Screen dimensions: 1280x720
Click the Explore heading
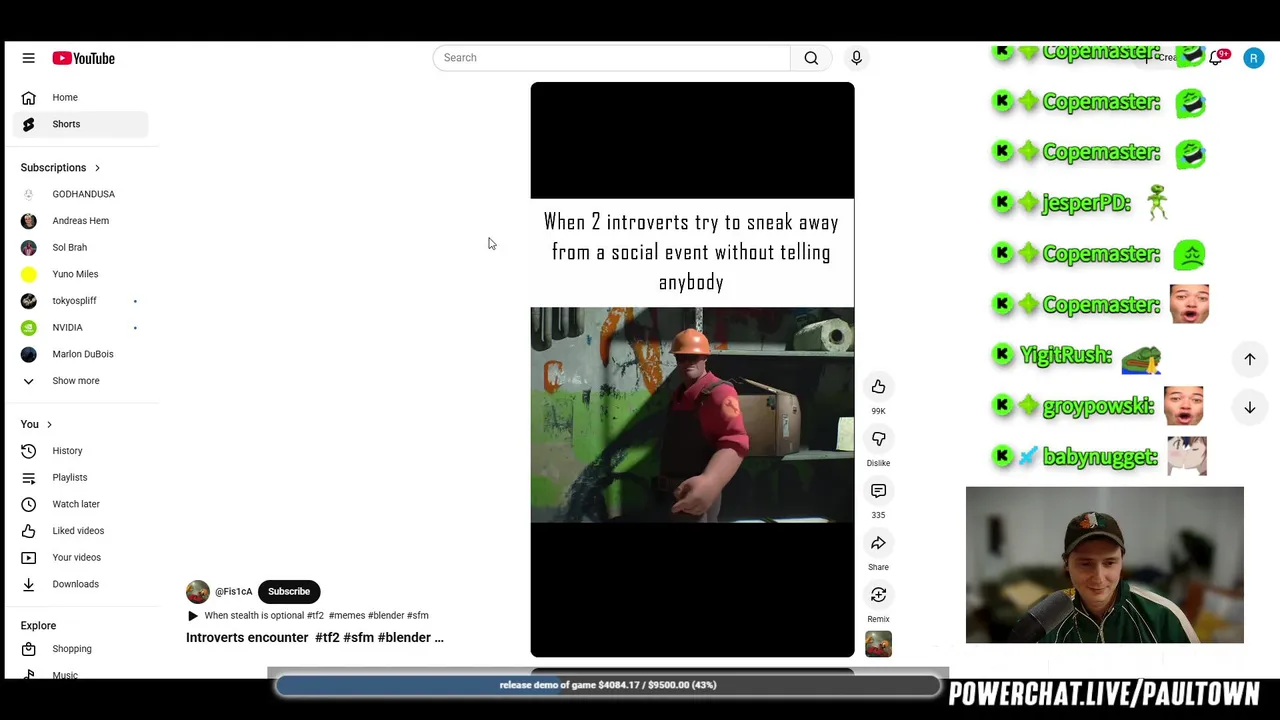(x=38, y=625)
